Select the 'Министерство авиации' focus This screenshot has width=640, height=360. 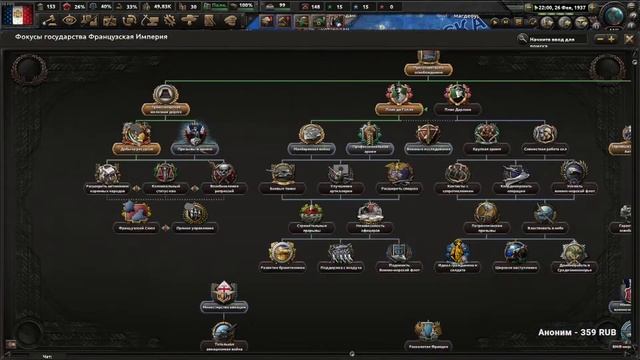point(224,296)
